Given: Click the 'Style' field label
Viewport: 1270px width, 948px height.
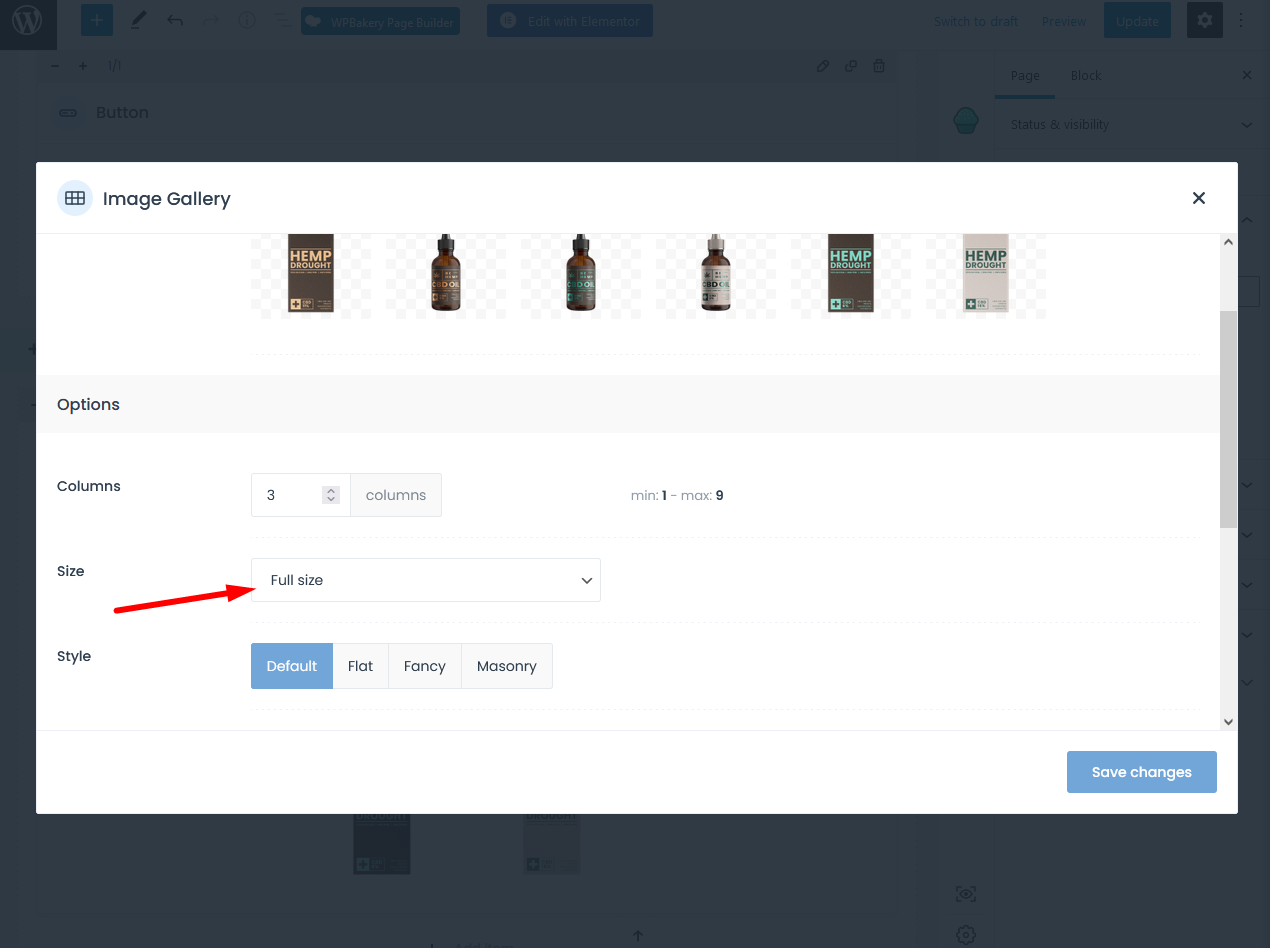Looking at the screenshot, I should click(74, 656).
